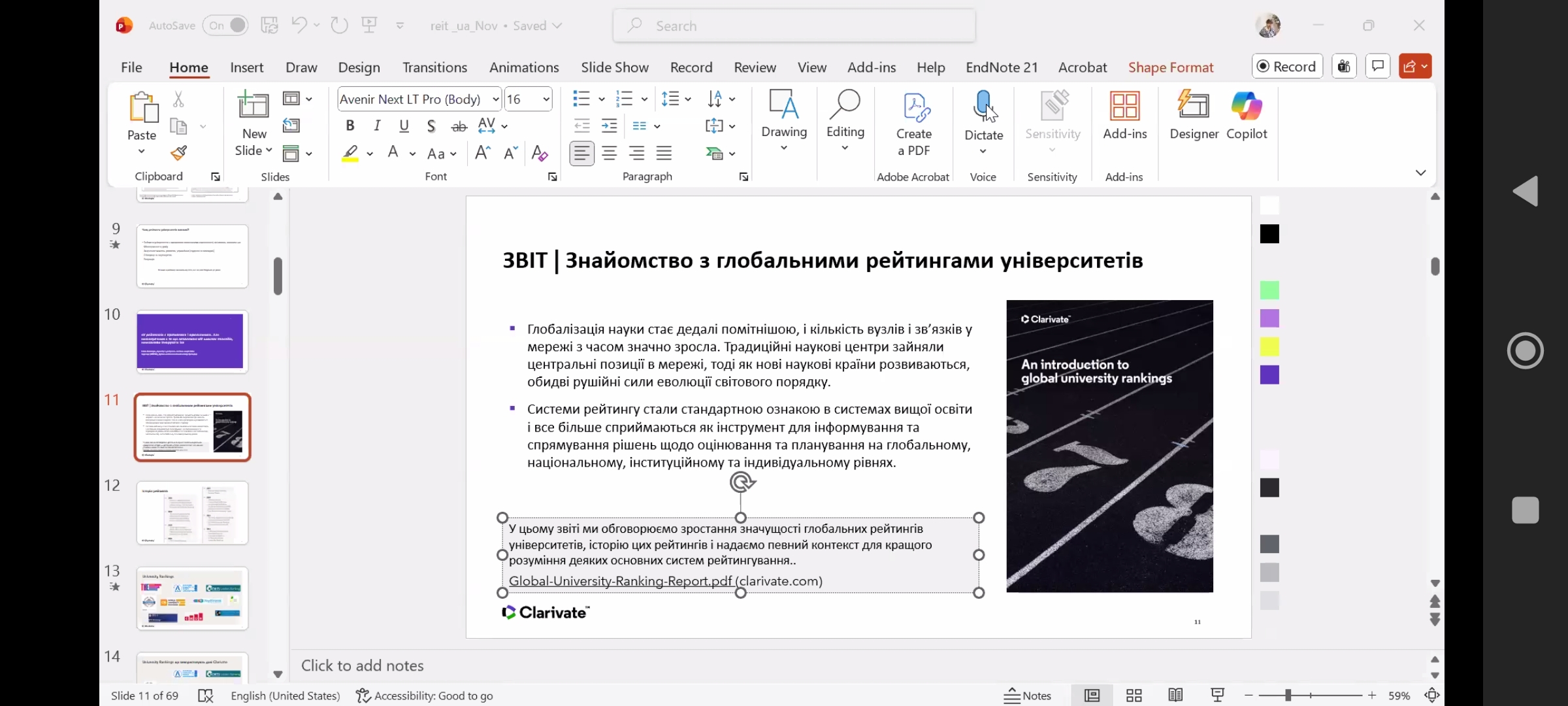Click the Record button top right

pos(1287,67)
